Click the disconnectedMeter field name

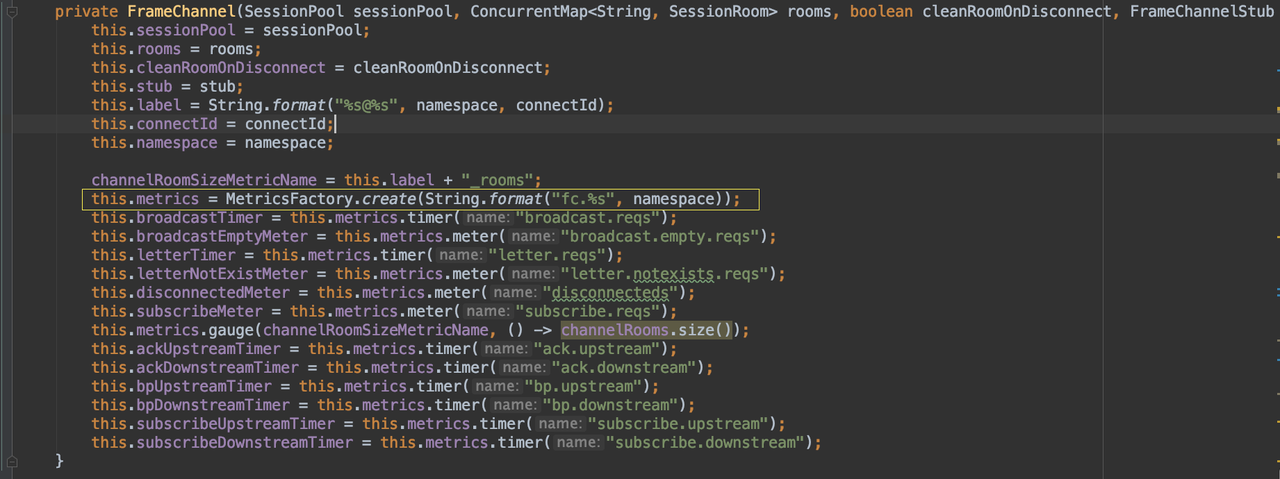click(212, 293)
